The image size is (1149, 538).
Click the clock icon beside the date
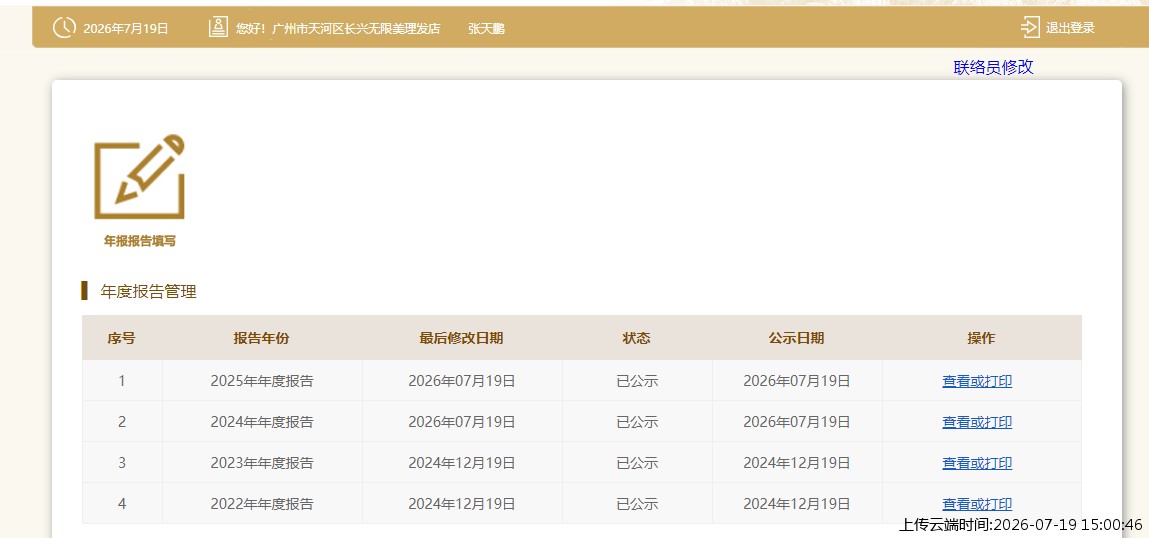[64, 28]
